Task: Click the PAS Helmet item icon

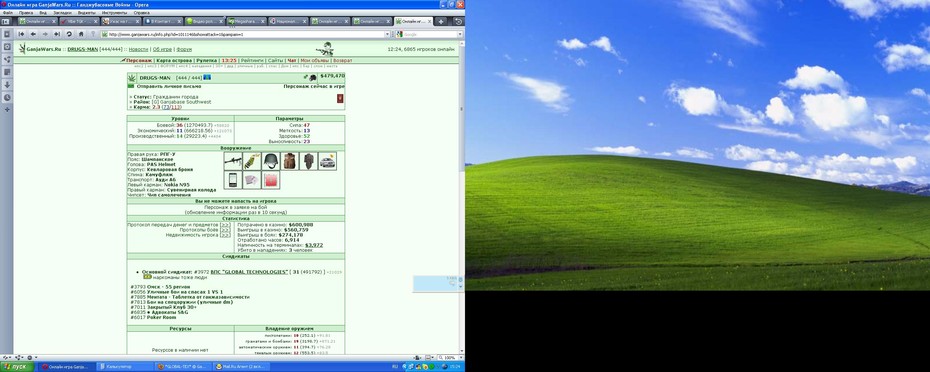Action: point(271,161)
